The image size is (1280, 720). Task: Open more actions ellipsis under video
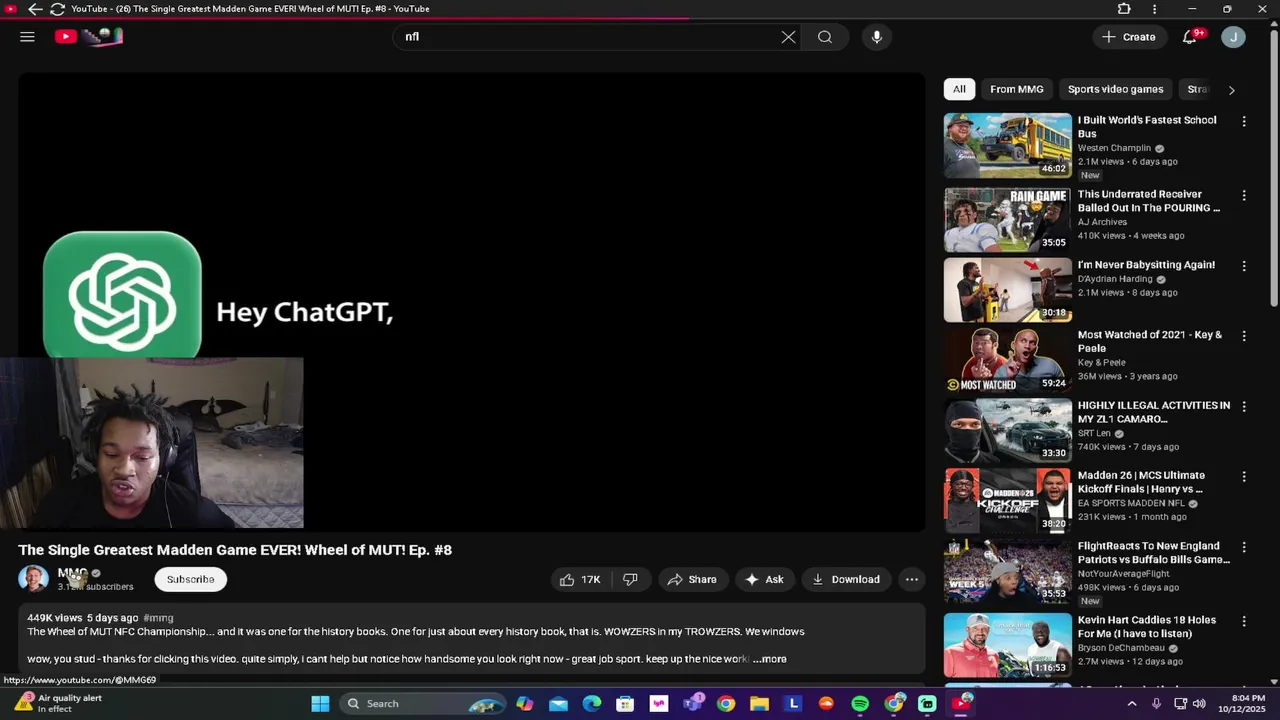[x=912, y=579]
